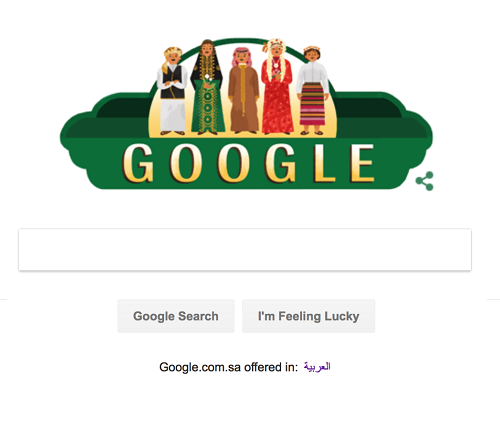Click the golden E in doodle

click(362, 163)
